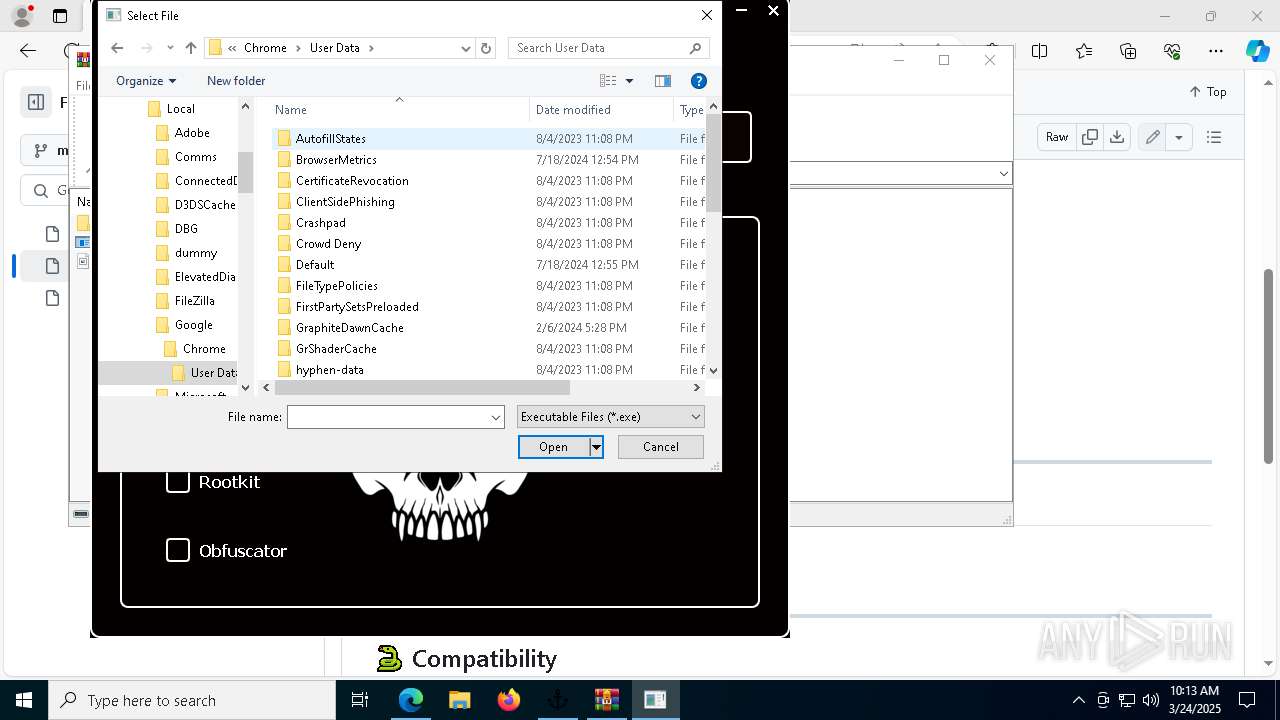The image size is (1280, 720).
Task: Toggle the preview pane icon
Action: click(x=662, y=81)
